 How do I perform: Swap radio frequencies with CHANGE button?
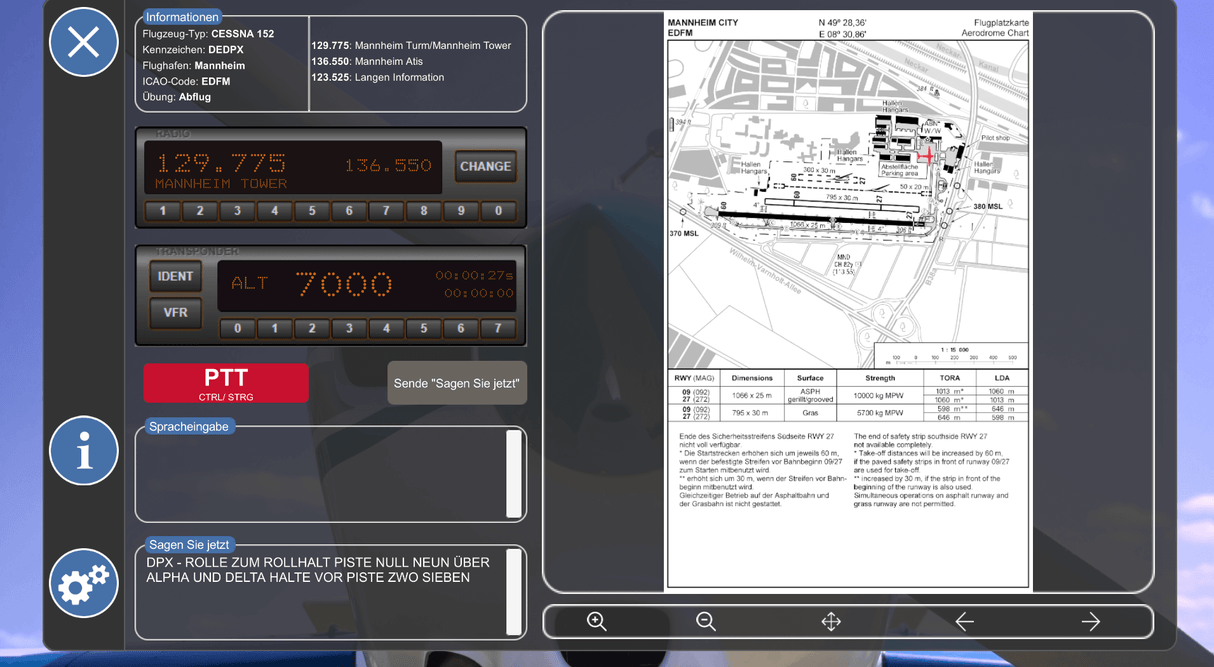coord(485,167)
